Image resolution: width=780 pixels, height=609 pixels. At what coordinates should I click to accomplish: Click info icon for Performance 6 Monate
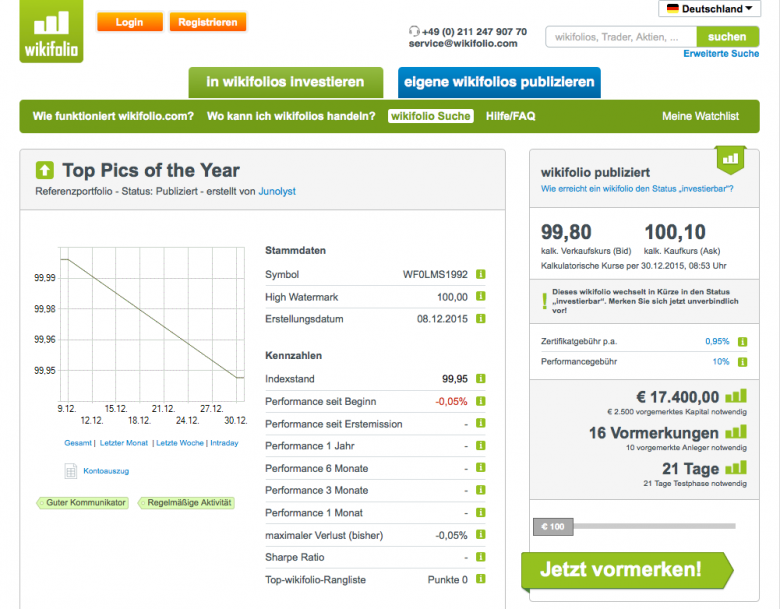[481, 468]
